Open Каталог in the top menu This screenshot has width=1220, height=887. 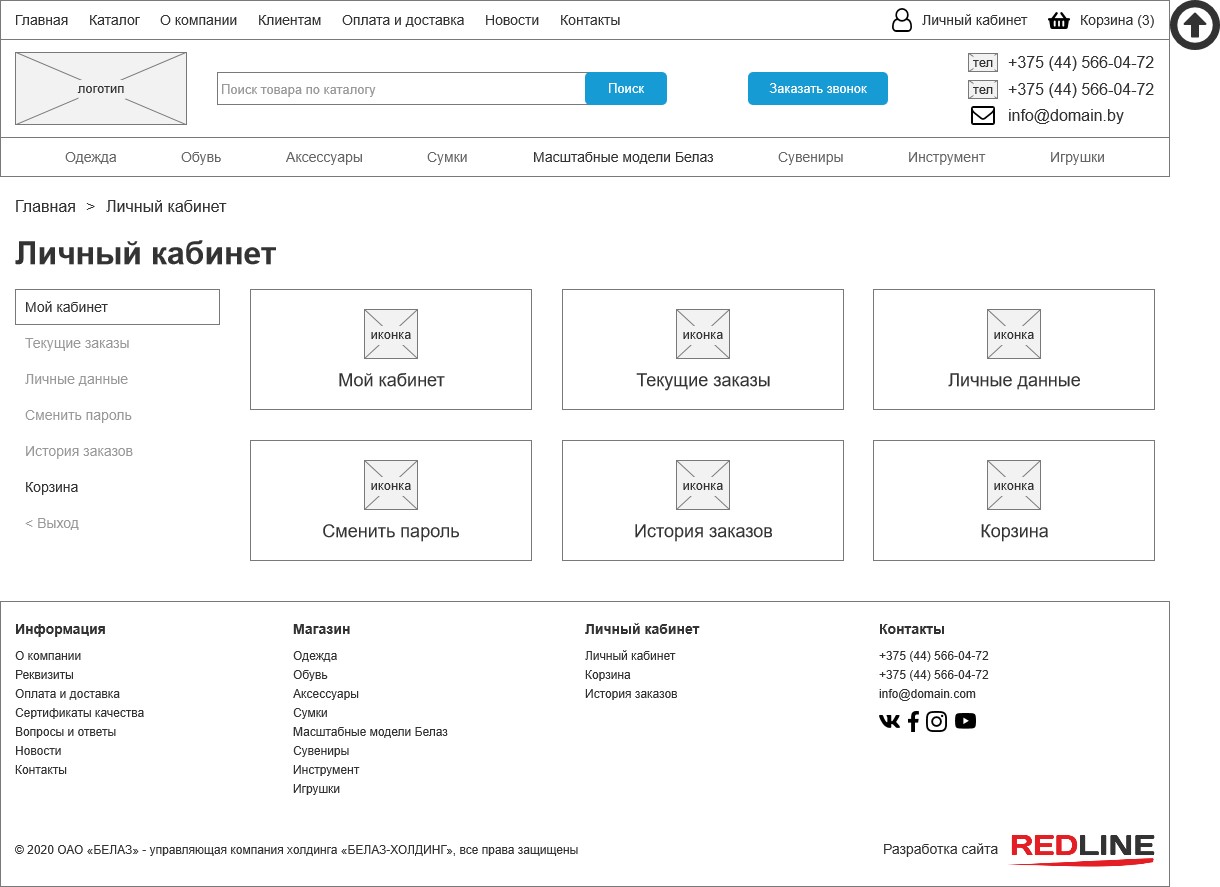114,20
